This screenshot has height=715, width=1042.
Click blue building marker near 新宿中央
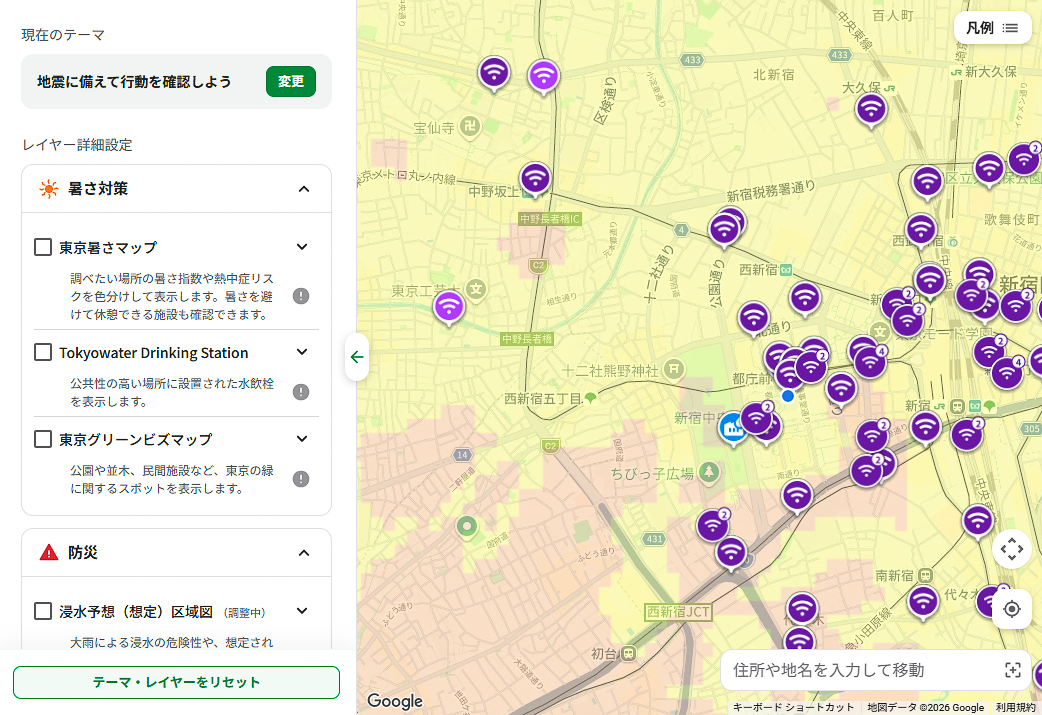click(733, 429)
